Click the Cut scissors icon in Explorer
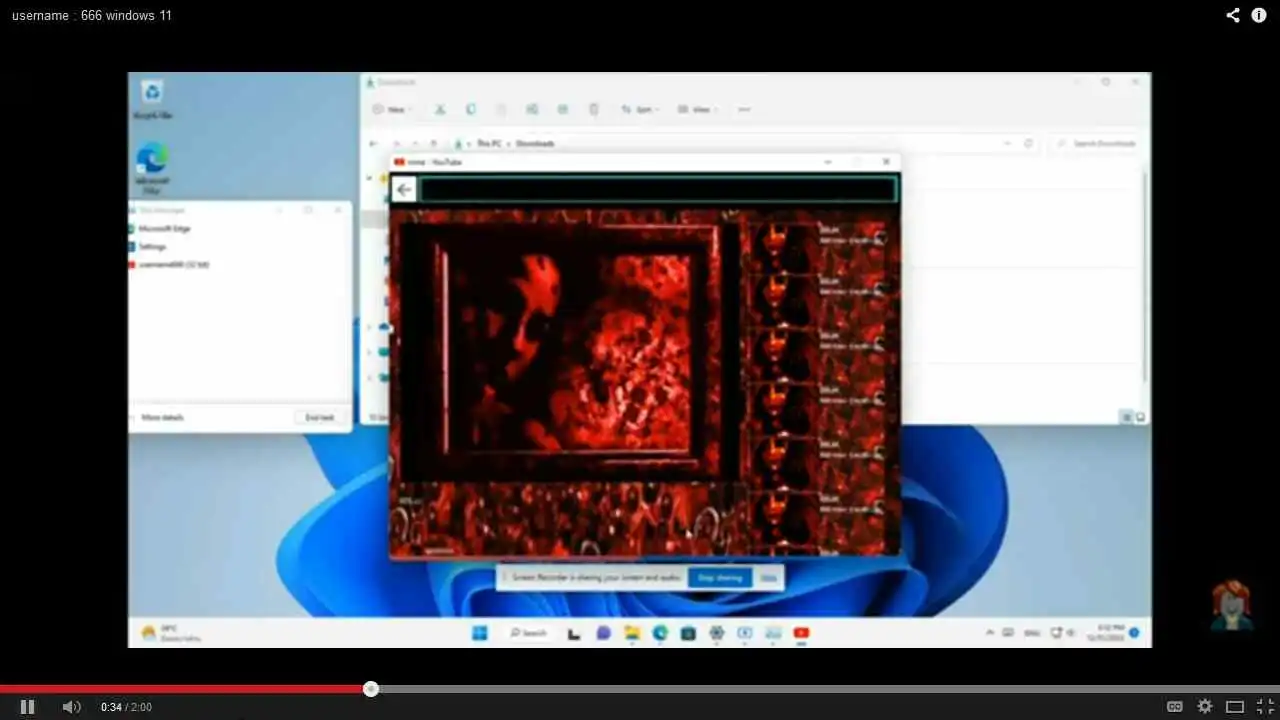This screenshot has height=720, width=1280. pyautogui.click(x=439, y=109)
